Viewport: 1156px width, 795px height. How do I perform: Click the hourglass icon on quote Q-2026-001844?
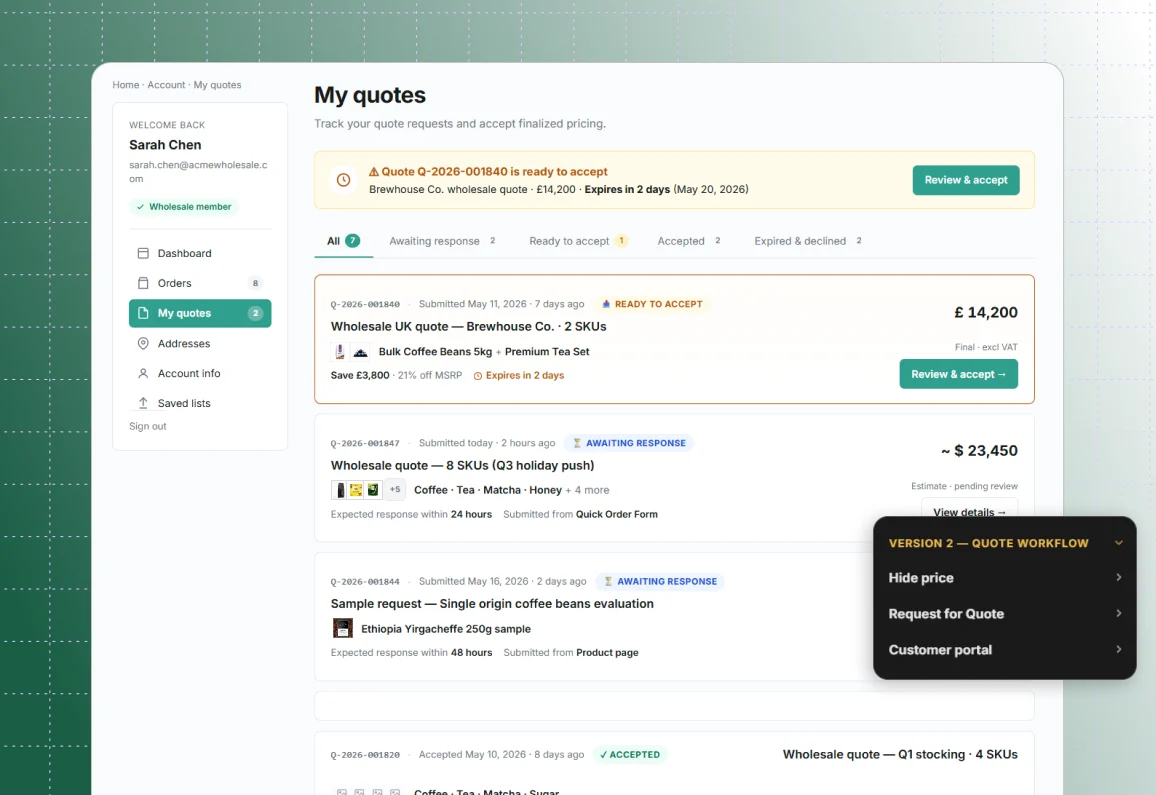(608, 582)
